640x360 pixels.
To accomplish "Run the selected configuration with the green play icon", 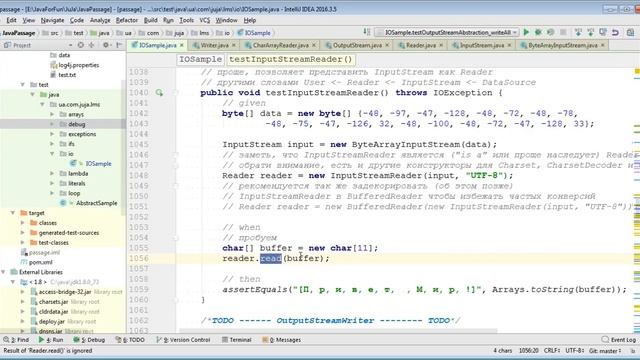I will 526,32.
